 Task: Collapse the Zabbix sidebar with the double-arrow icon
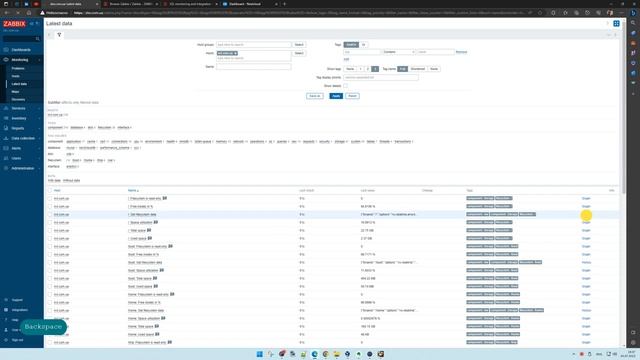[x=31, y=24]
